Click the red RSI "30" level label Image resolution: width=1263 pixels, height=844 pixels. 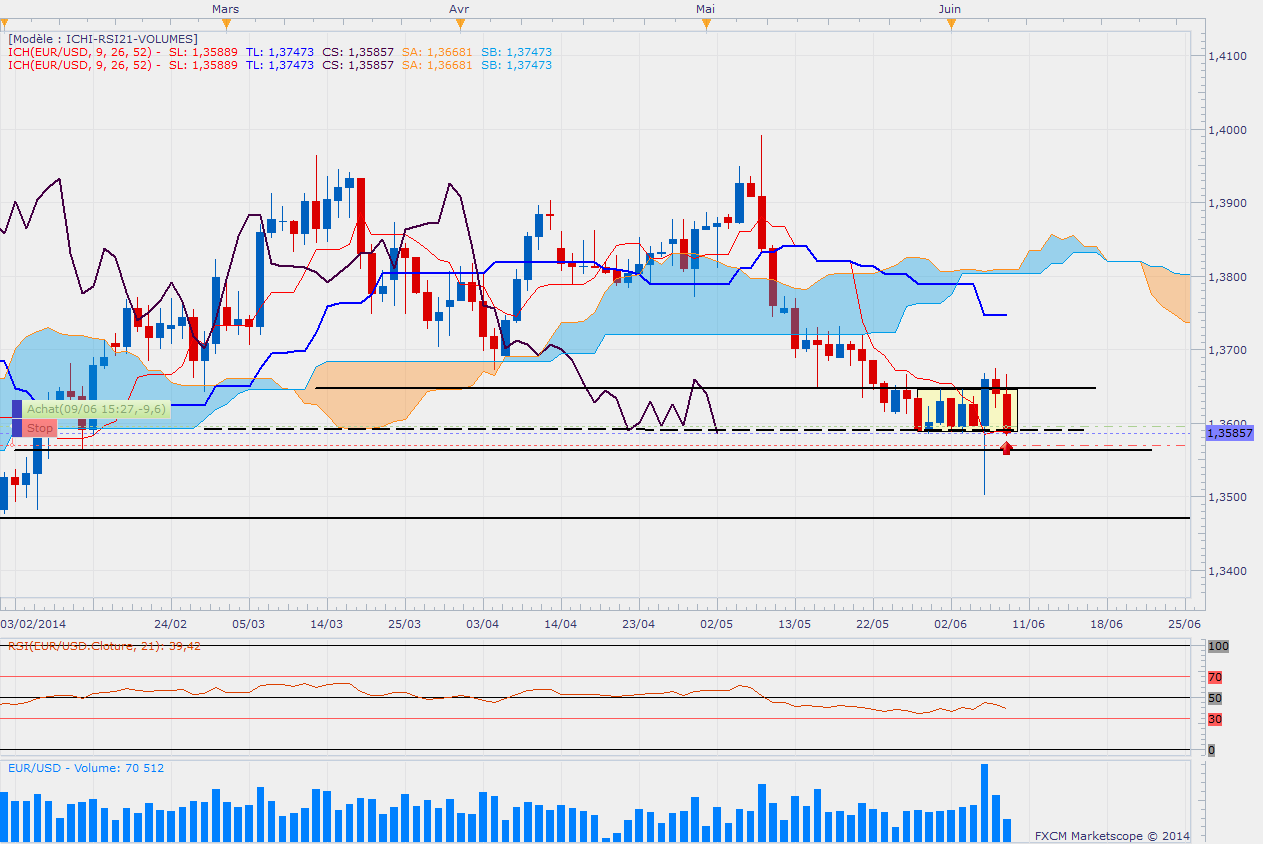1215,719
